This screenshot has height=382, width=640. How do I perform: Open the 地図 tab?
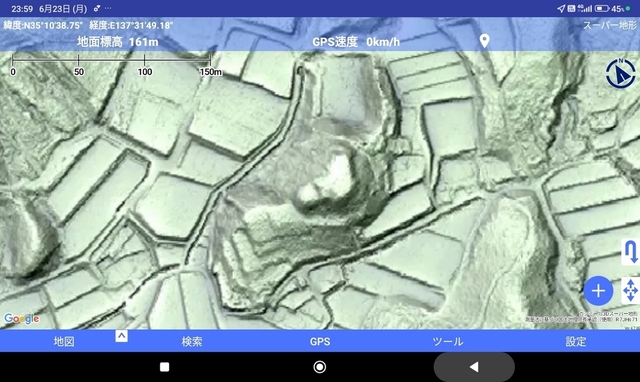(64, 341)
